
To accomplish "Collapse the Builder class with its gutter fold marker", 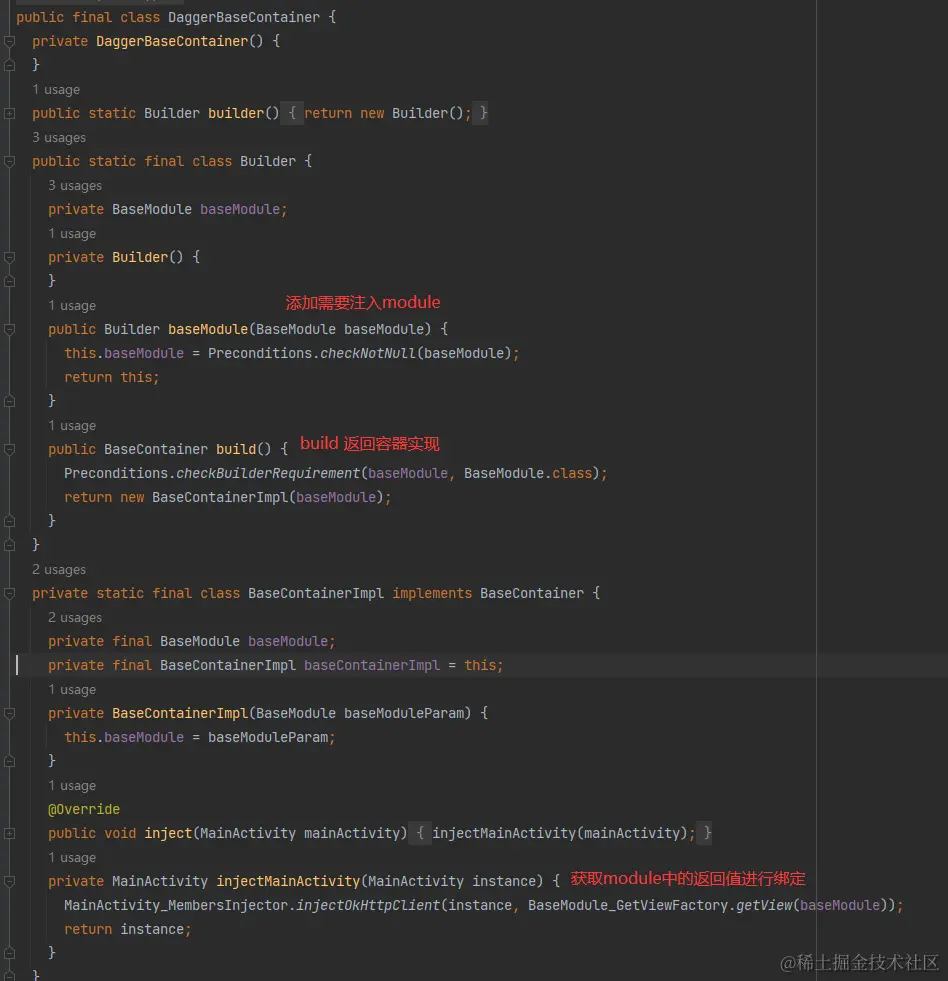I will pyautogui.click(x=9, y=161).
